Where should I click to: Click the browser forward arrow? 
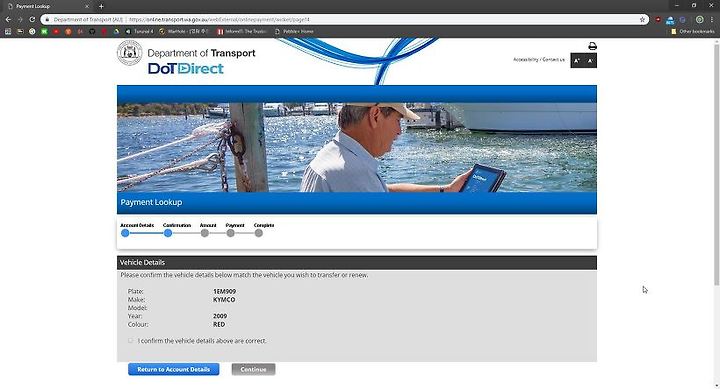pyautogui.click(x=20, y=19)
